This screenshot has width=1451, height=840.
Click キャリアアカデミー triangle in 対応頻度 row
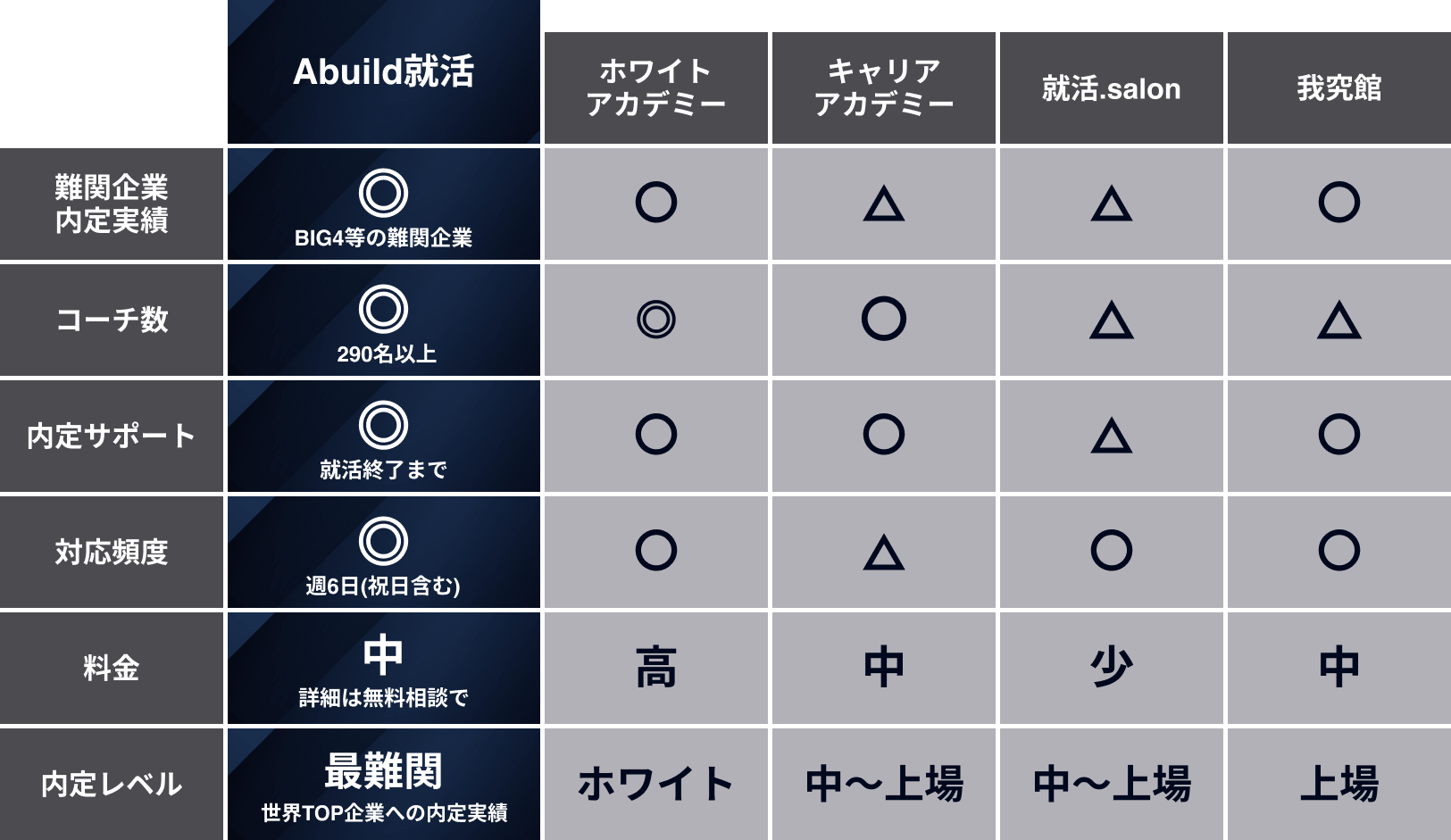click(884, 552)
